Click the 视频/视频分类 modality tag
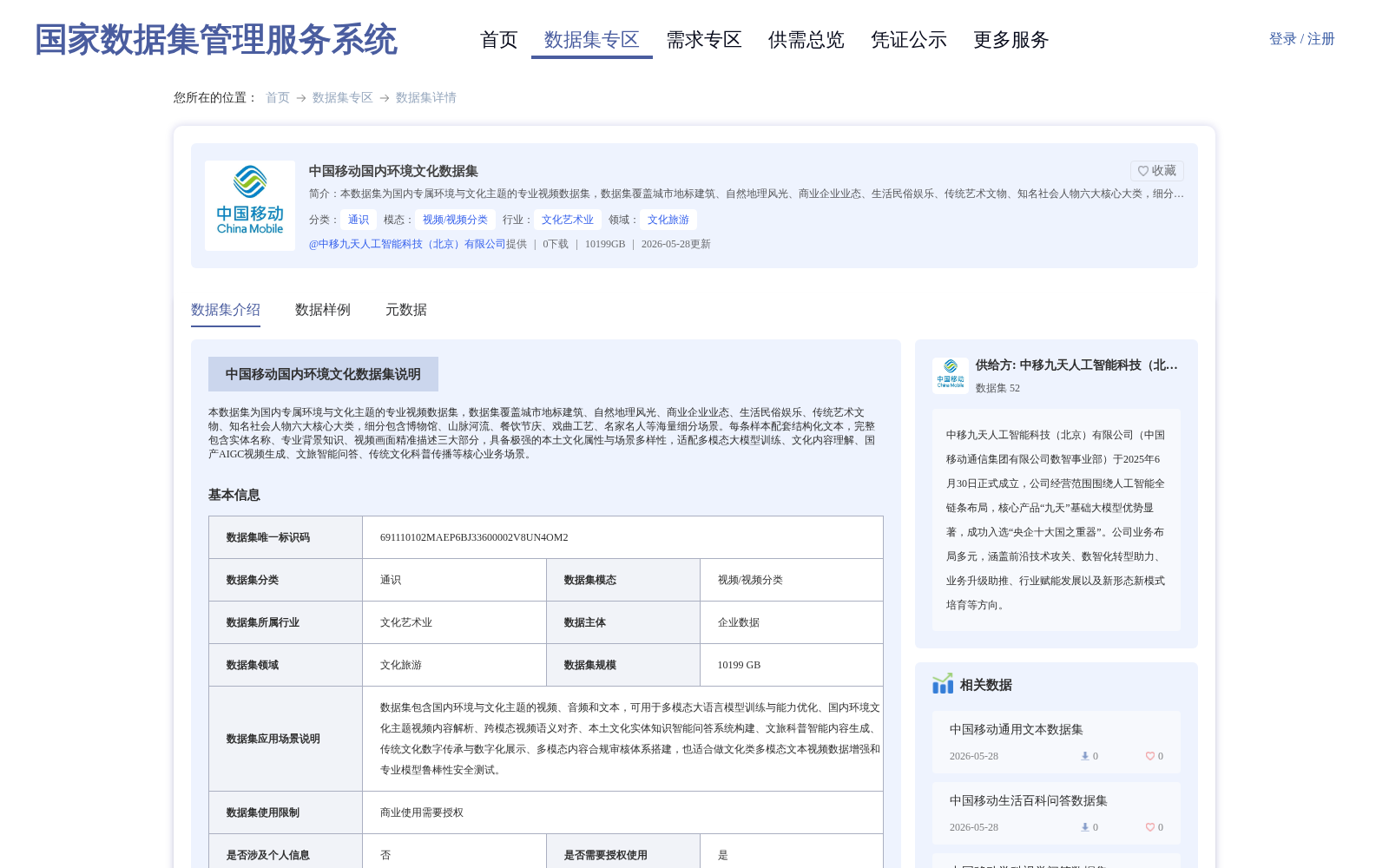 point(455,220)
